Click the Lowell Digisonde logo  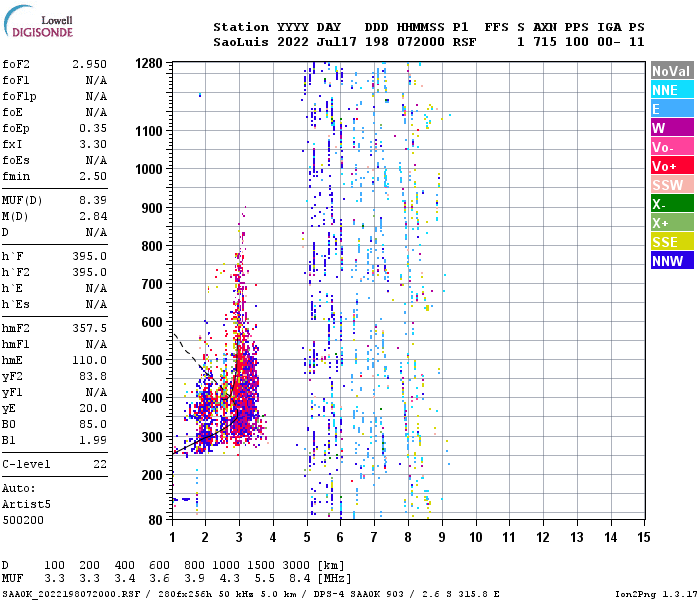pos(38,22)
